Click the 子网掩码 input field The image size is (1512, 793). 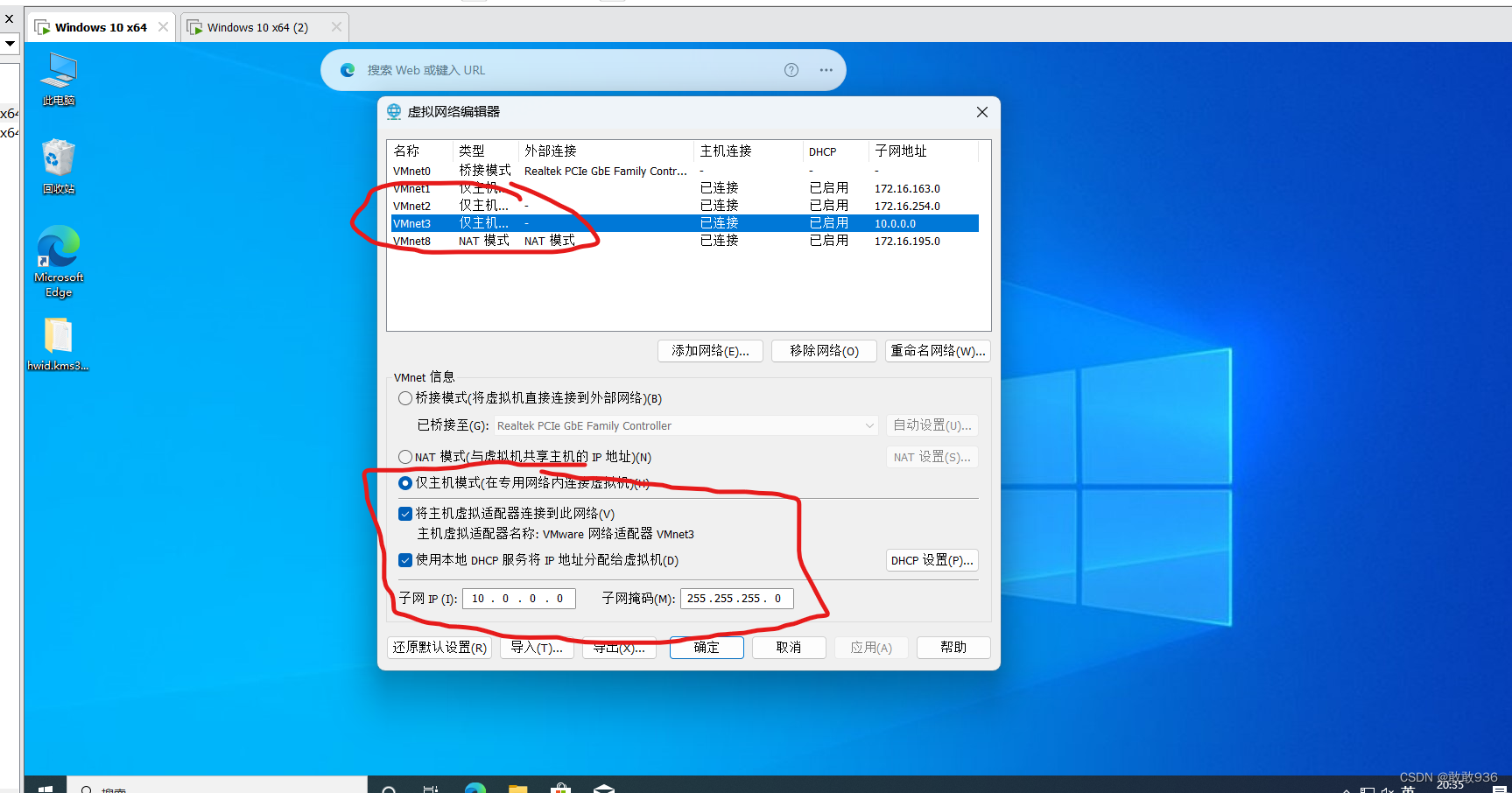click(737, 599)
